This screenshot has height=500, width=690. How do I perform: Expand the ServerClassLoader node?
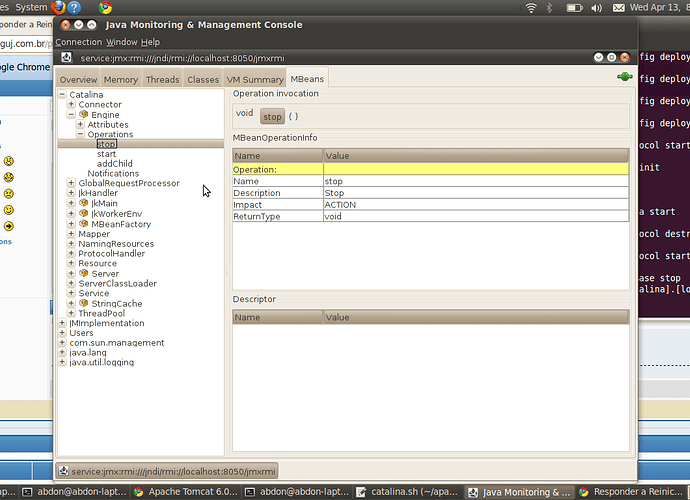tap(71, 283)
